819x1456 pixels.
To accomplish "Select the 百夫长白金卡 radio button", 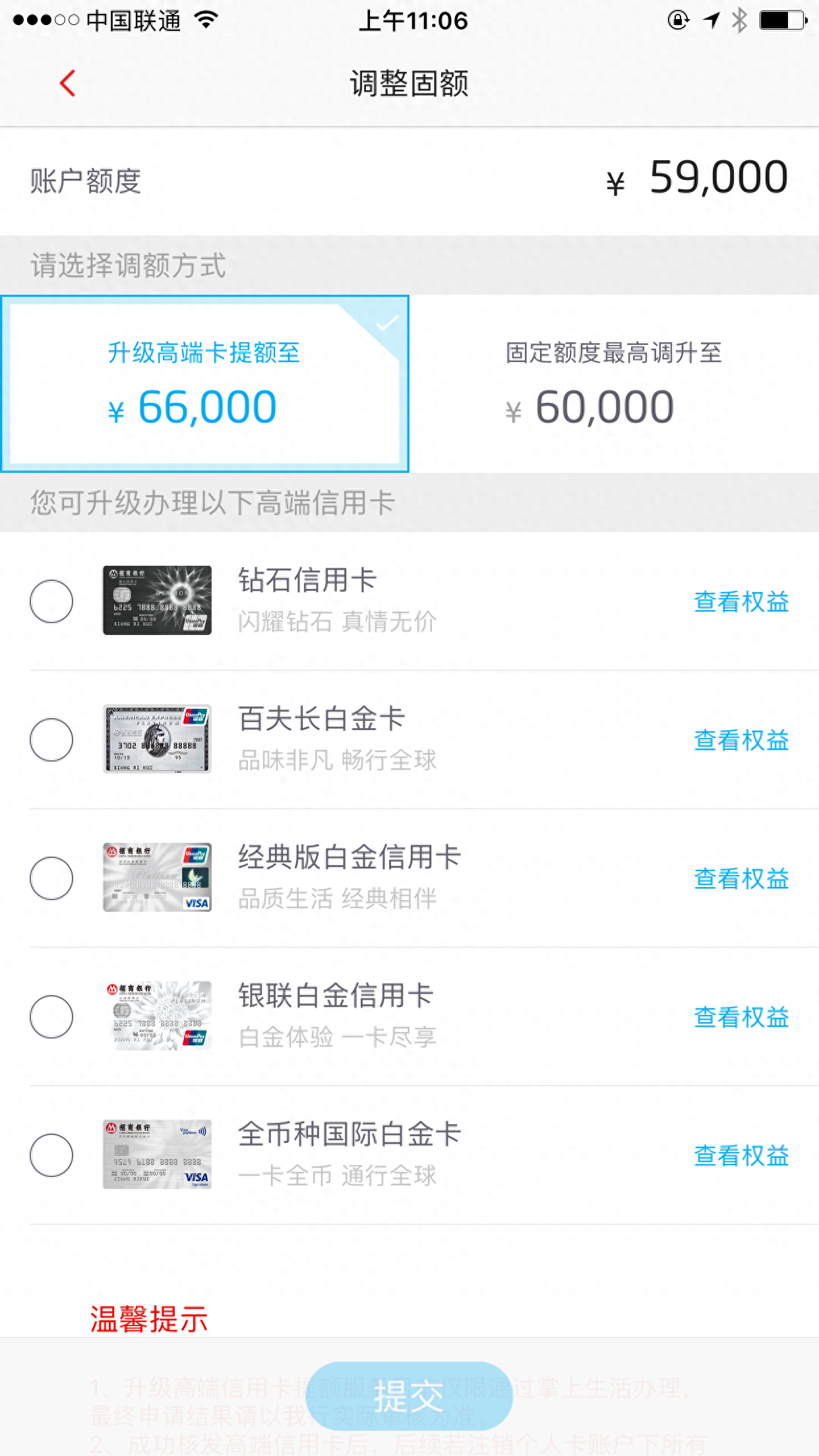I will 51,740.
